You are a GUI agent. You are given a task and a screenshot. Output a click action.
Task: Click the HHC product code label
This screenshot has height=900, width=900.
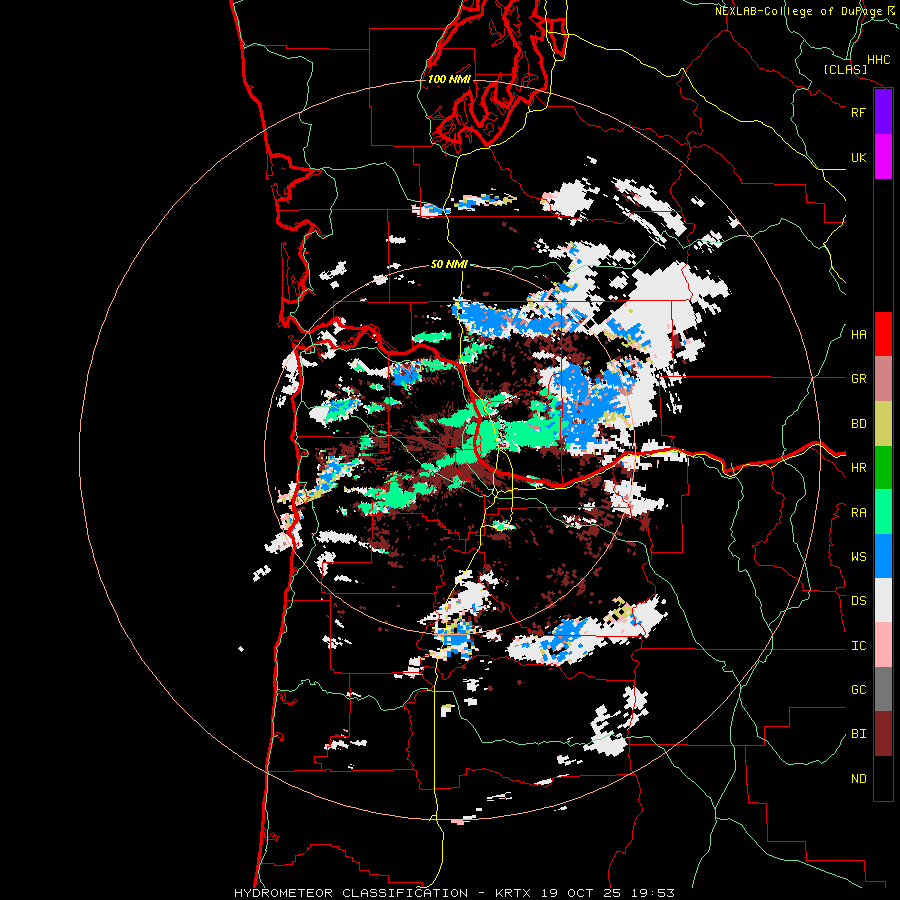tap(879, 60)
